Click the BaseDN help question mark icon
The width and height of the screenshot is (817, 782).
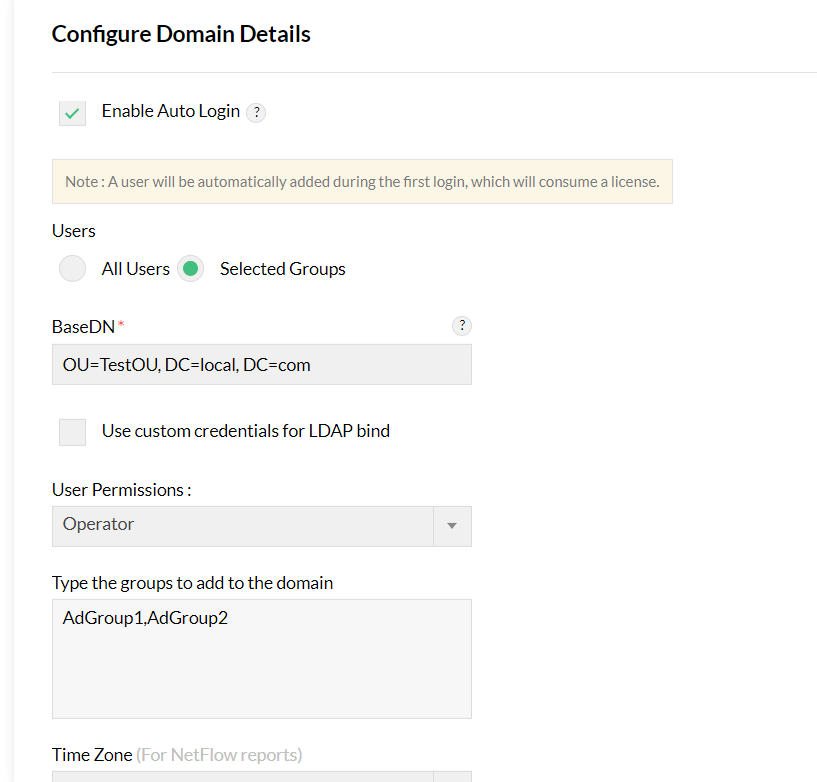click(x=461, y=325)
